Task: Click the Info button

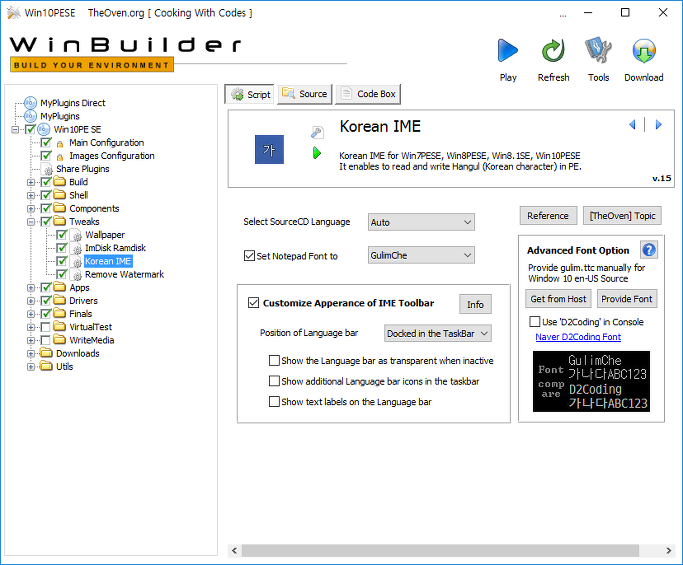Action: pyautogui.click(x=475, y=304)
